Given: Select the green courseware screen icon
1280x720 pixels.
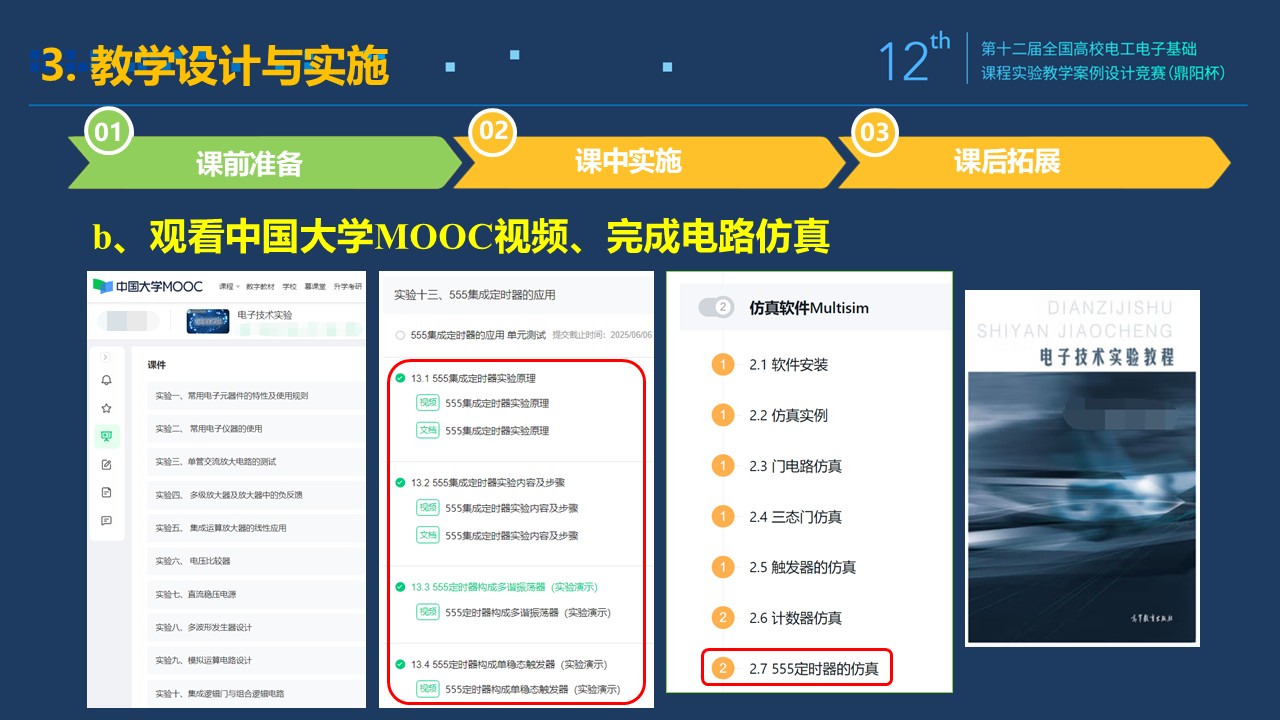Looking at the screenshot, I should 106,436.
